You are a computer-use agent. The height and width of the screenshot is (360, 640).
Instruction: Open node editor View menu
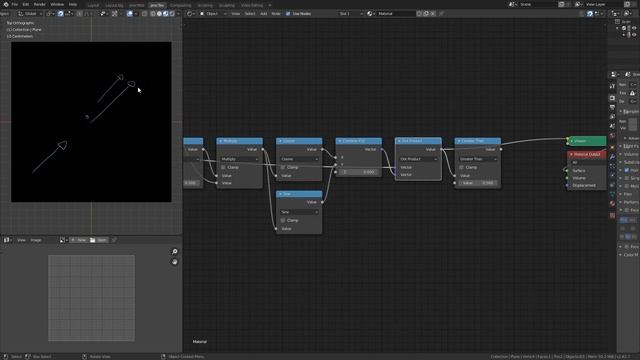pos(236,13)
